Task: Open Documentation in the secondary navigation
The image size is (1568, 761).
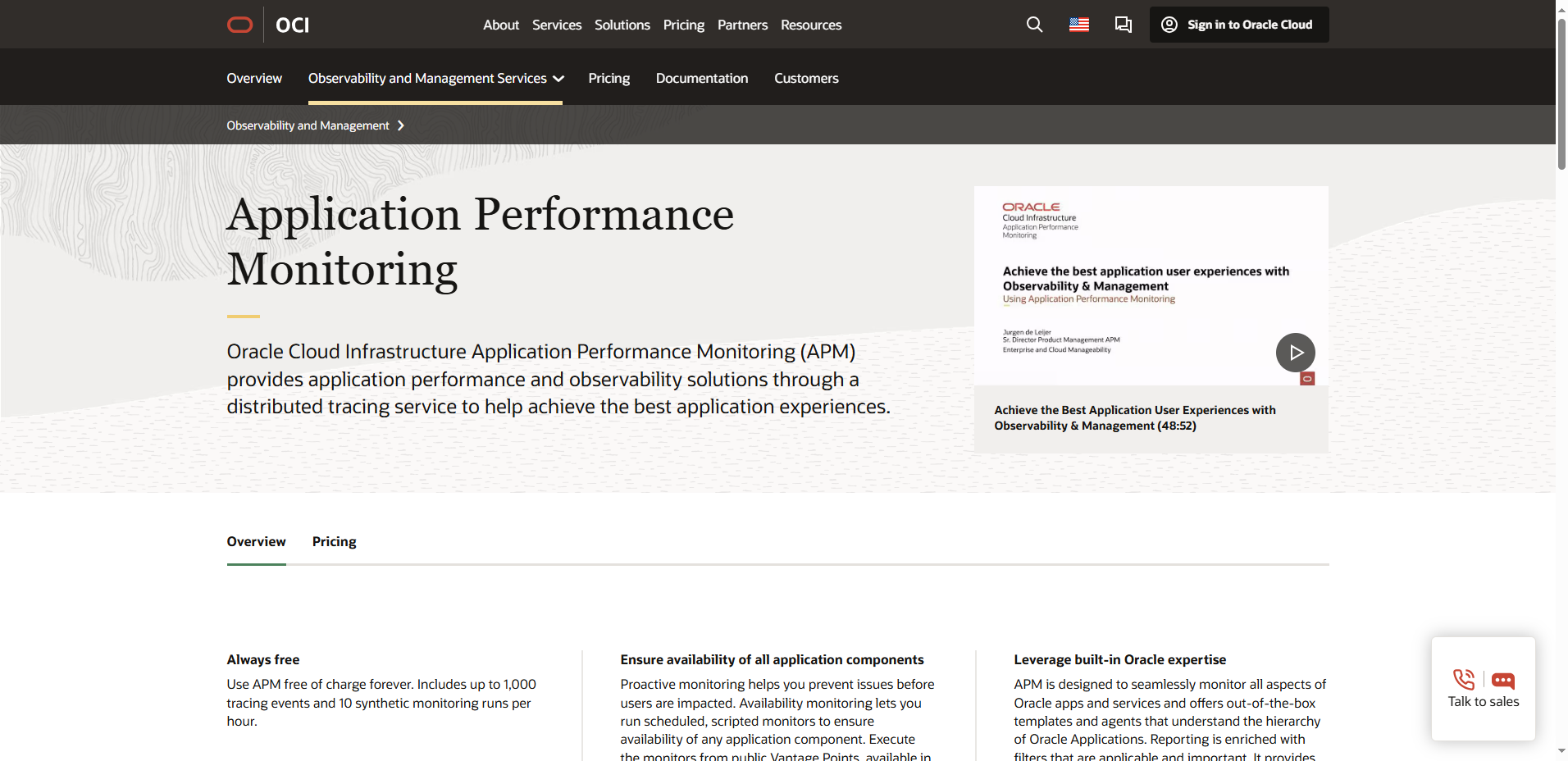Action: coord(701,79)
